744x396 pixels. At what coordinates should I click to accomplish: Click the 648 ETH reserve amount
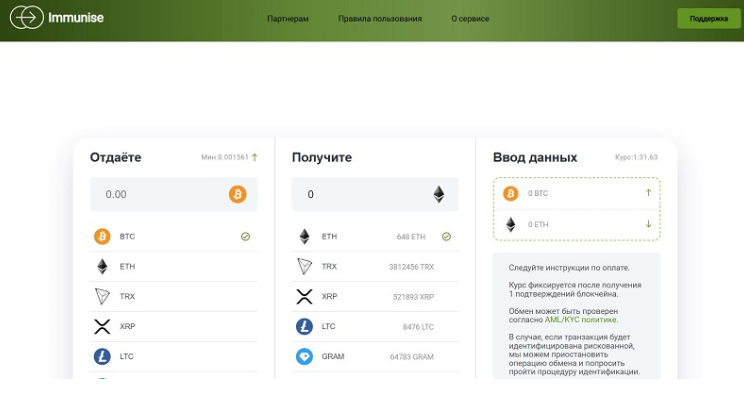pos(411,237)
